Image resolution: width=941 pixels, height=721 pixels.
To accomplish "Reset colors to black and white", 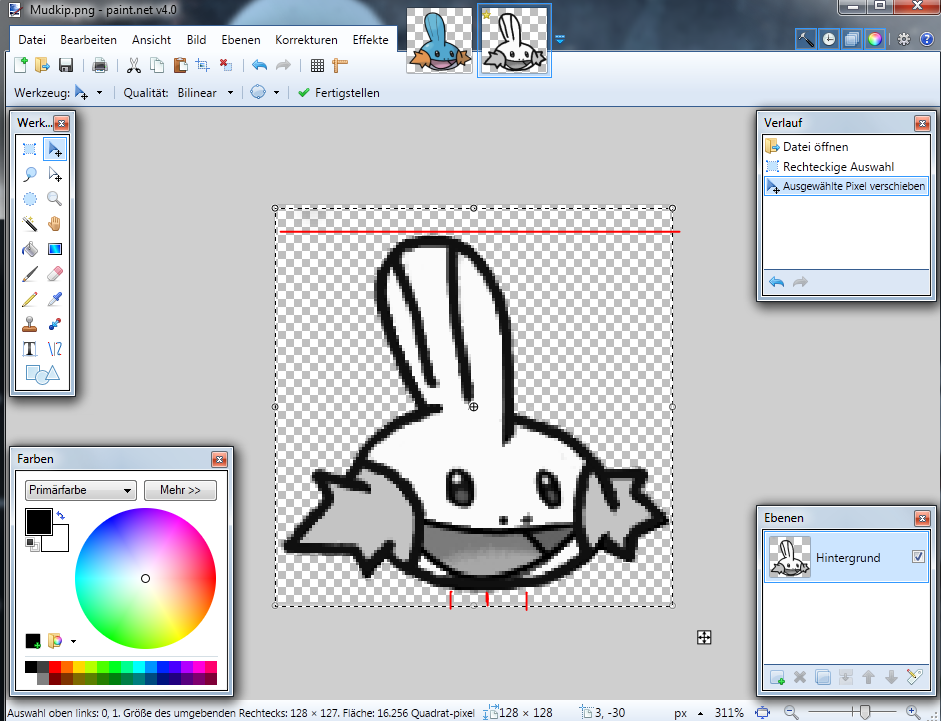I will [32, 544].
